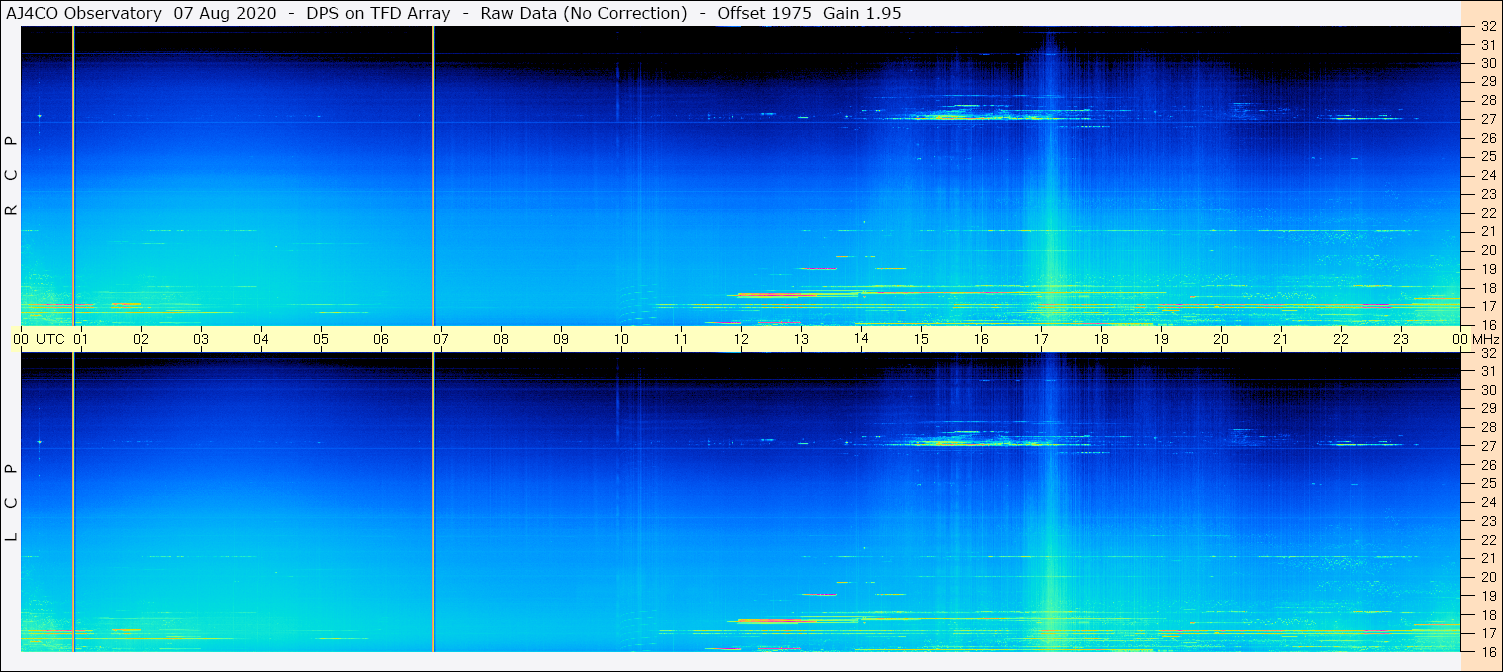Select the 10 hour label on time axis
This screenshot has height=672, width=1503.
[621, 339]
